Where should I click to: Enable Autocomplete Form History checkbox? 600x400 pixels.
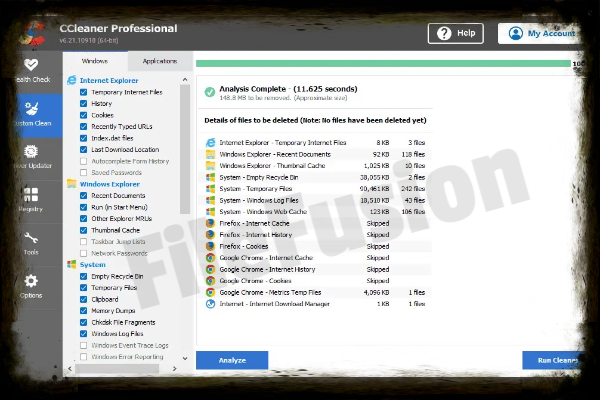tap(83, 161)
